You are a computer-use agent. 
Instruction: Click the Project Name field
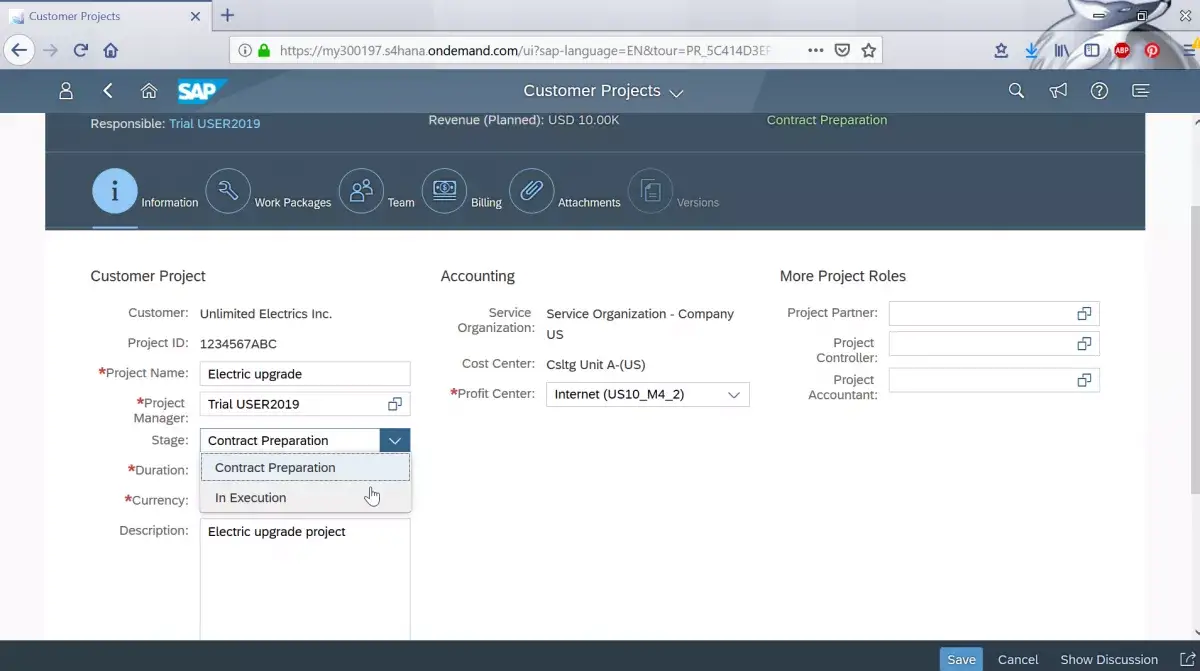pos(305,374)
